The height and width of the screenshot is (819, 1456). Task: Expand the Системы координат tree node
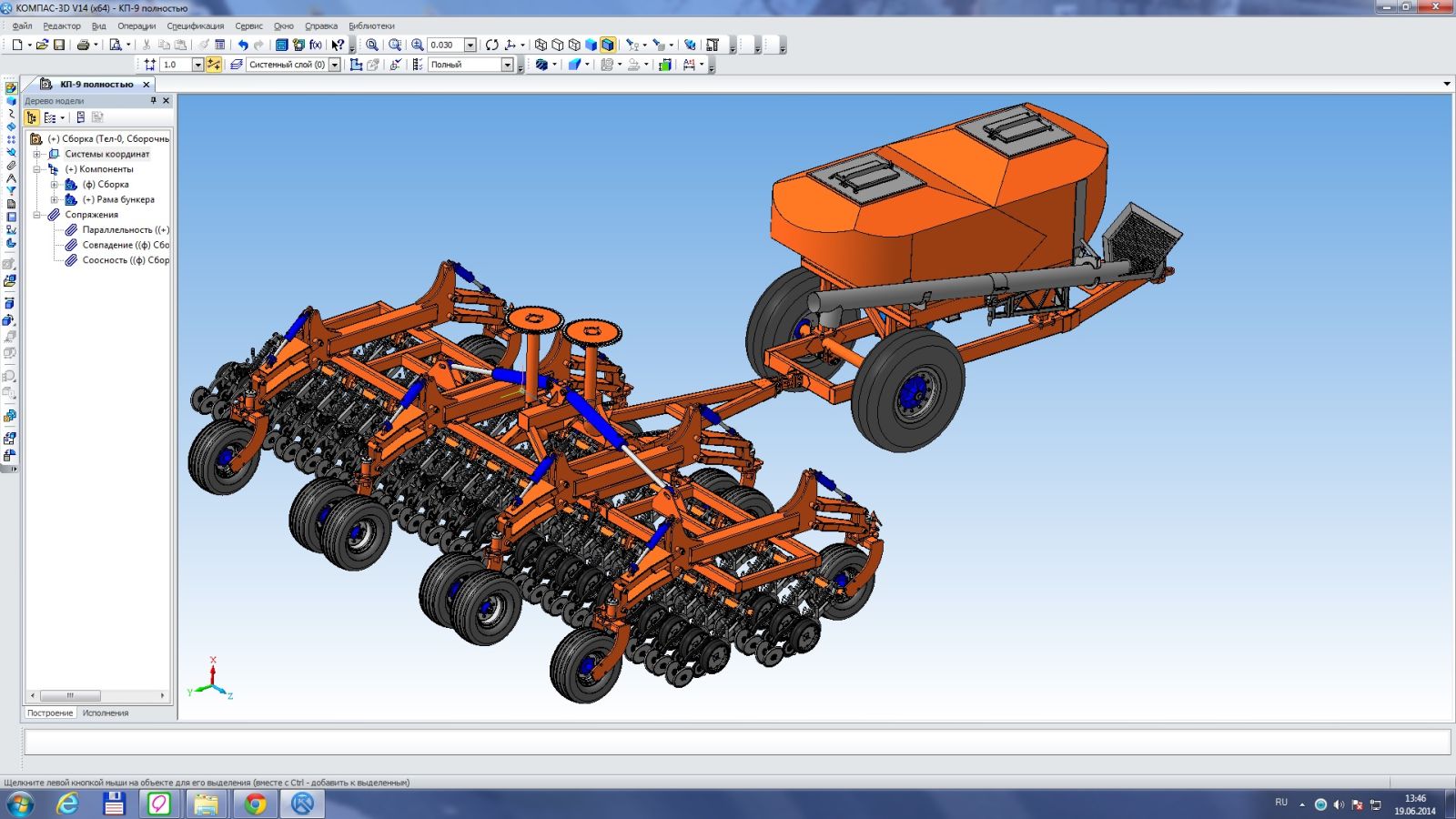click(37, 154)
